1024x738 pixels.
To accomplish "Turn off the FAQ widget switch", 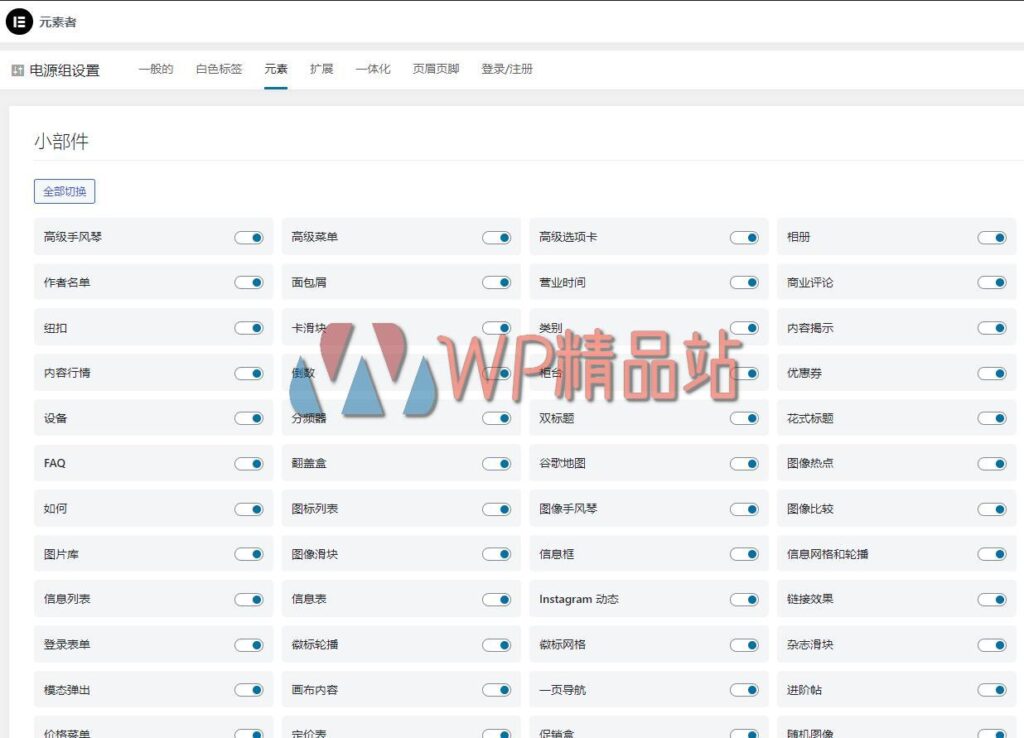I will click(249, 463).
